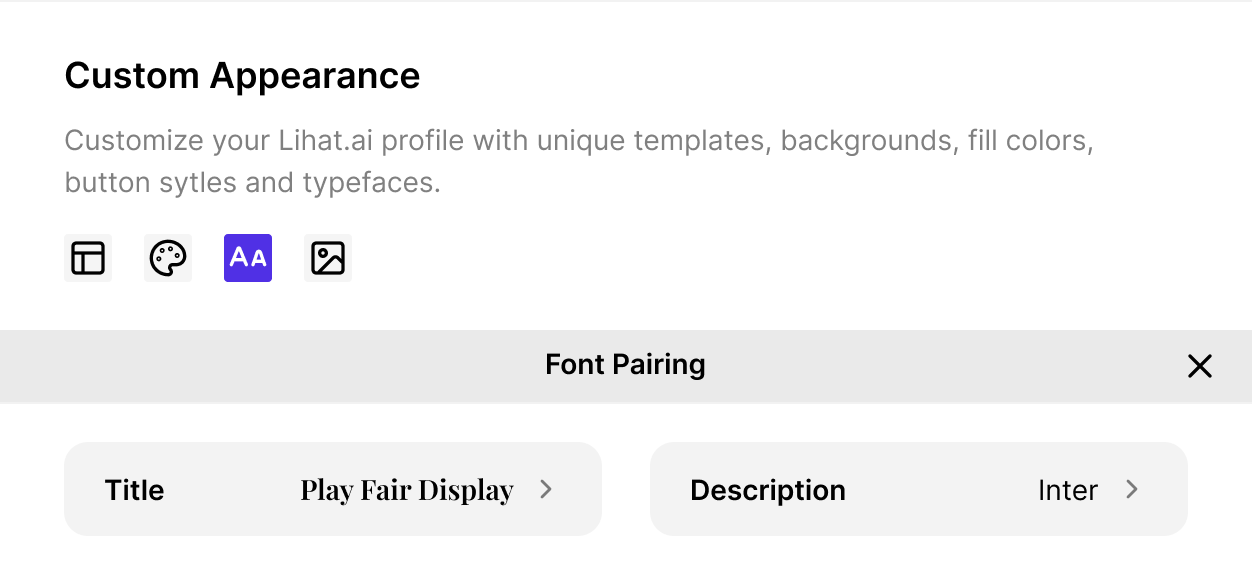Expand the Title font chevron arrow

point(546,489)
